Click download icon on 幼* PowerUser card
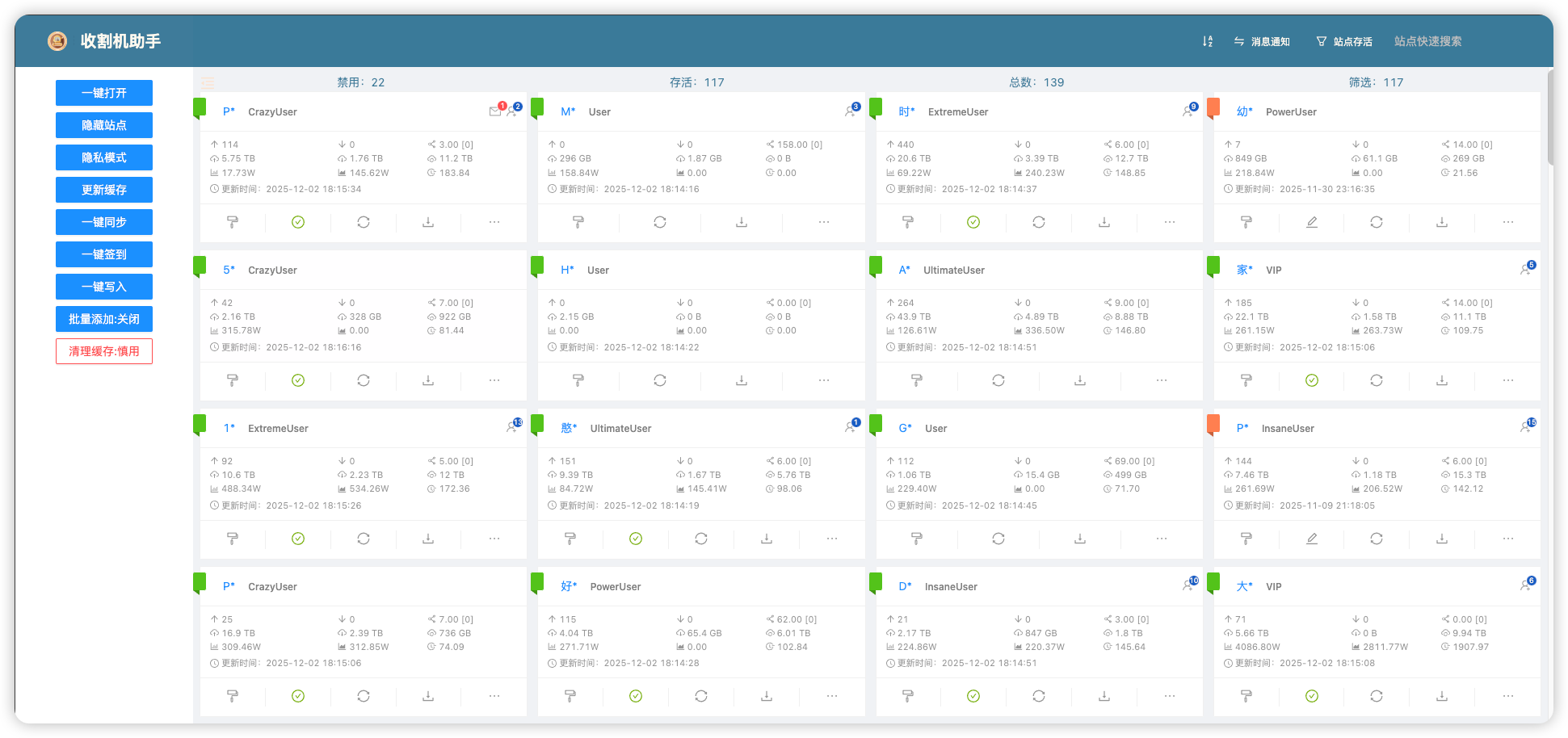Viewport: 1568px width, 738px height. click(x=1441, y=222)
